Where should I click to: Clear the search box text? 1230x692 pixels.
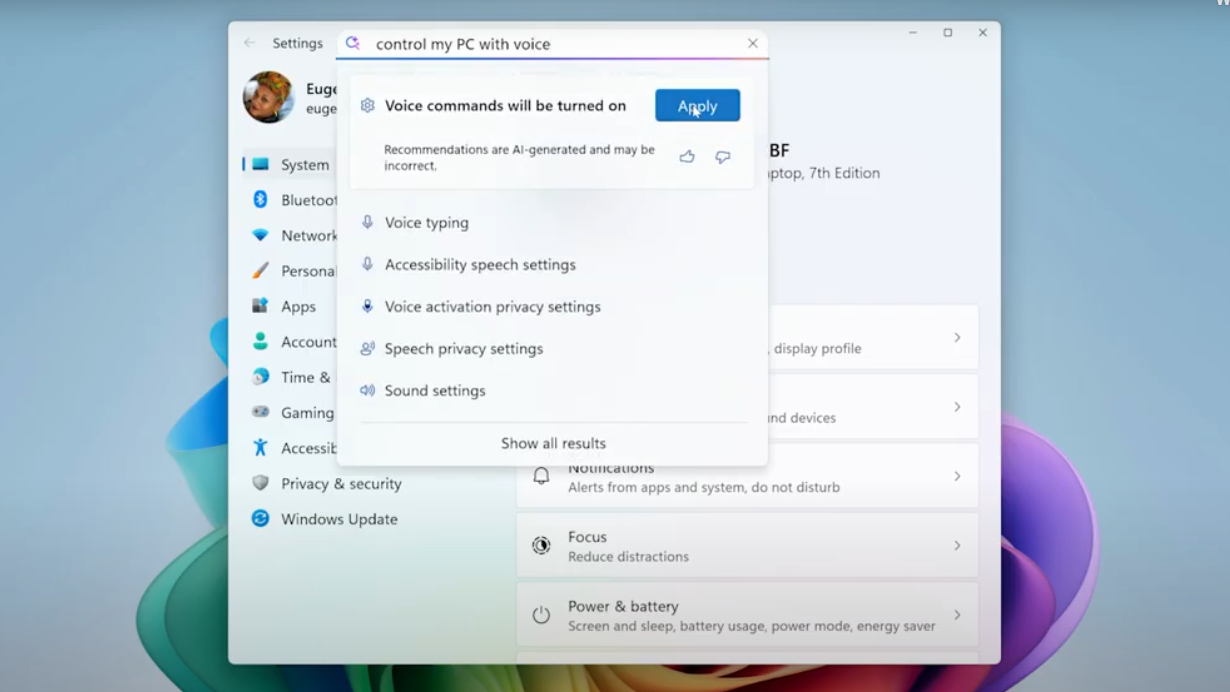click(753, 43)
